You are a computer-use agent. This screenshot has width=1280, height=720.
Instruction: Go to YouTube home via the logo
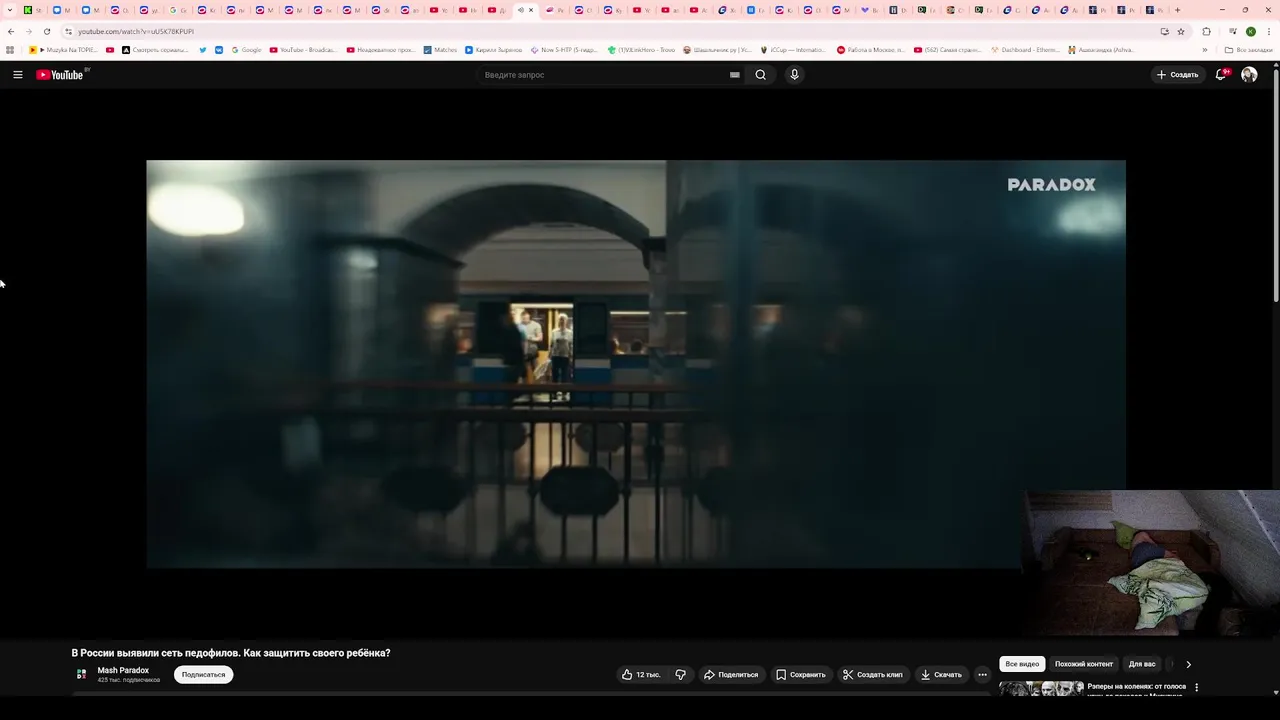tap(60, 75)
